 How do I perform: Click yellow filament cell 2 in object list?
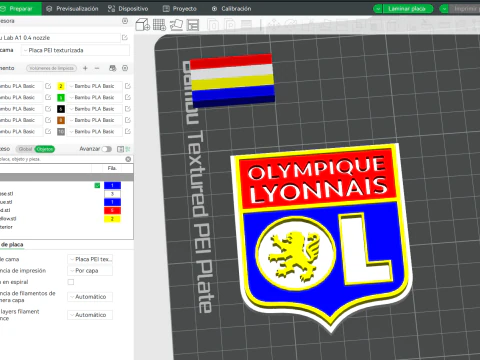pos(112,219)
